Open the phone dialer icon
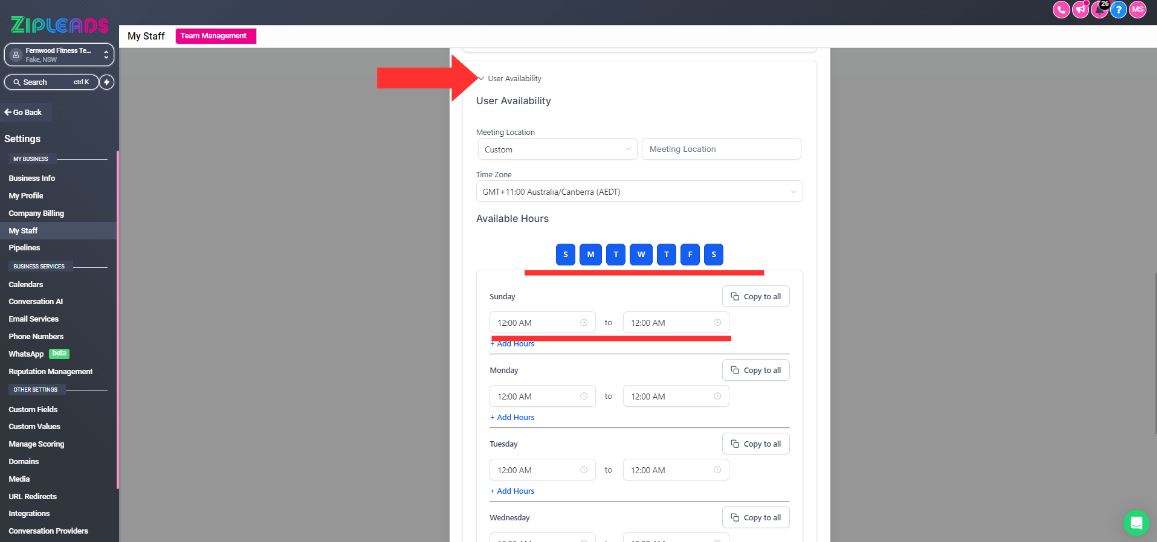Image resolution: width=1157 pixels, height=542 pixels. [1061, 10]
